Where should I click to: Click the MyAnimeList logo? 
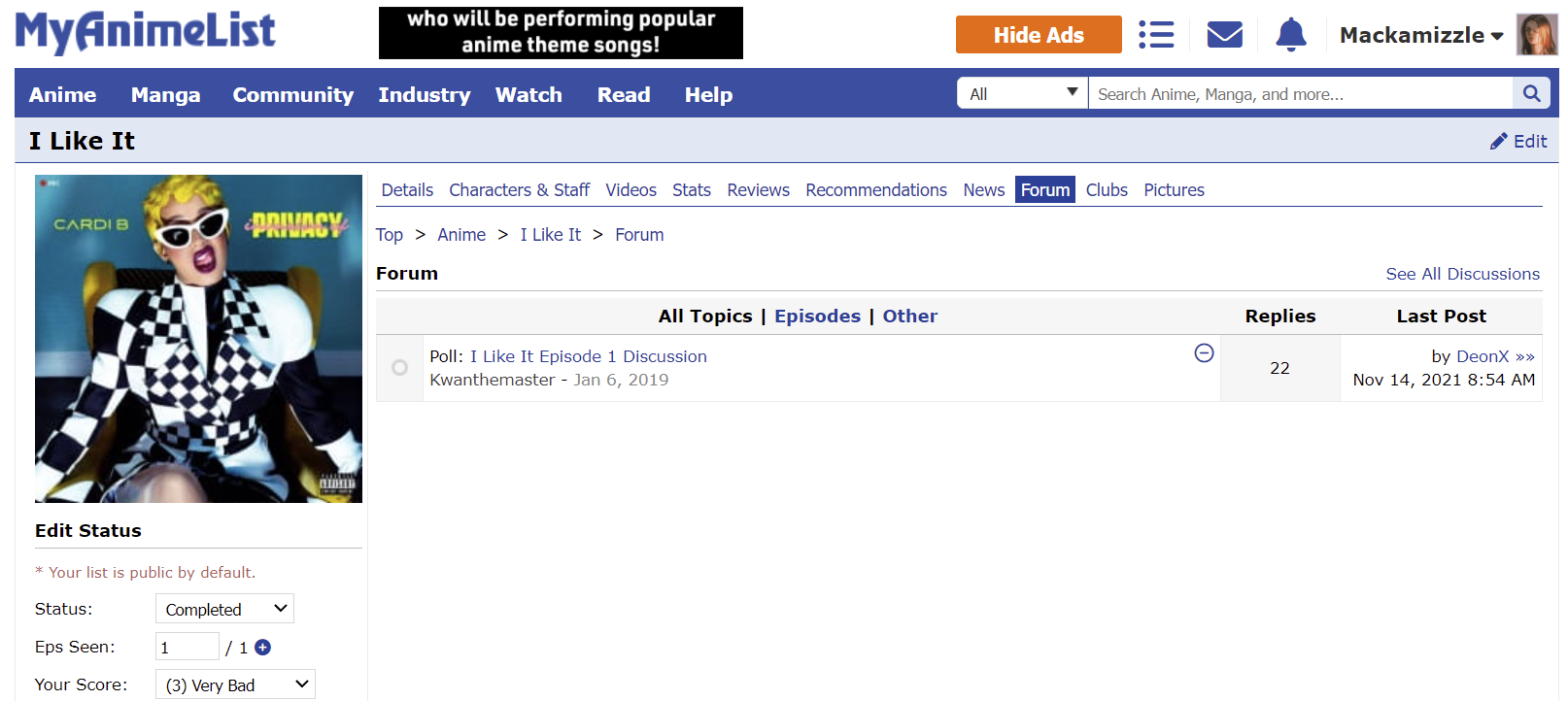click(x=146, y=32)
